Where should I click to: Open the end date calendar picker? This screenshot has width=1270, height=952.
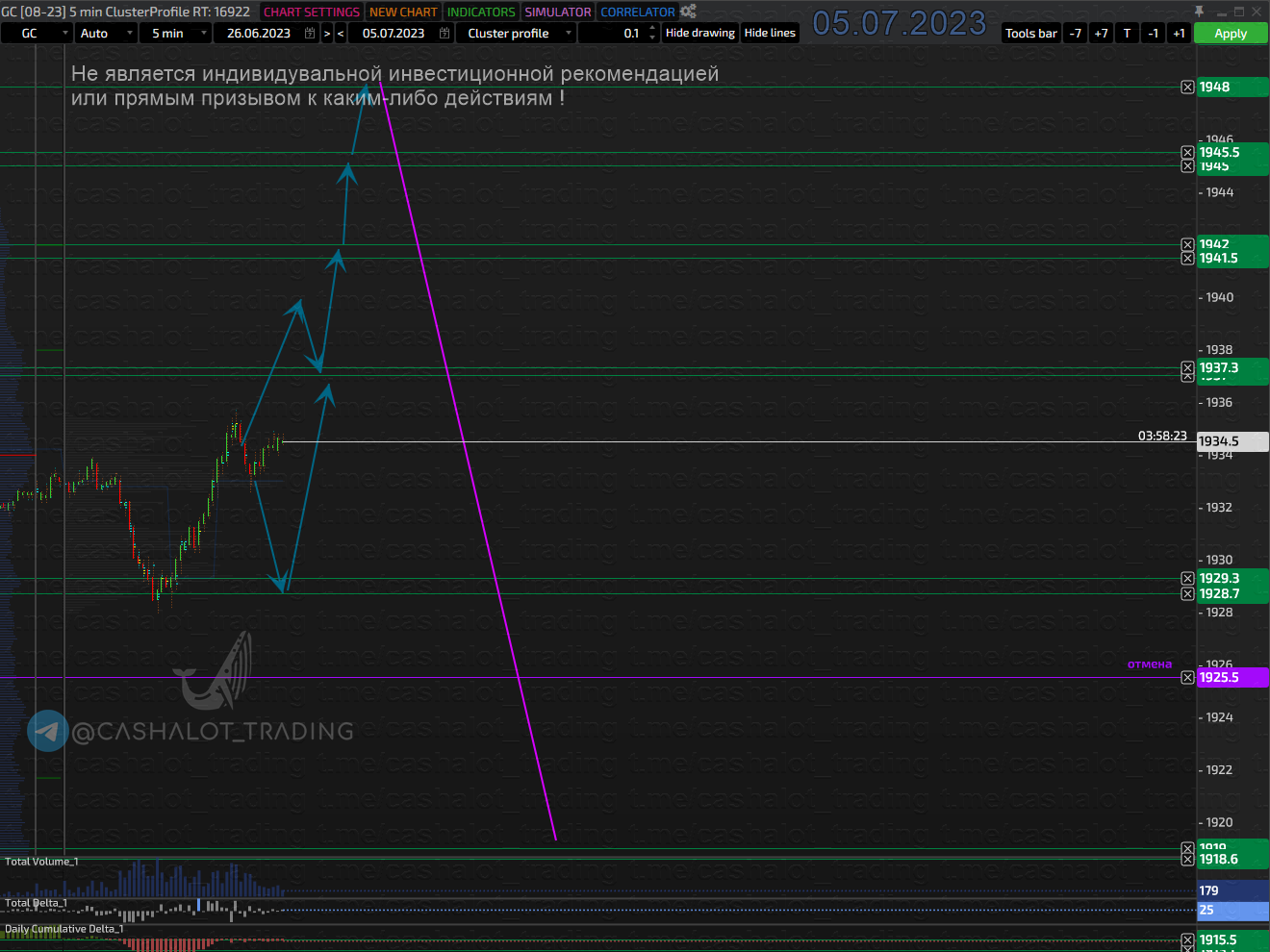point(444,33)
